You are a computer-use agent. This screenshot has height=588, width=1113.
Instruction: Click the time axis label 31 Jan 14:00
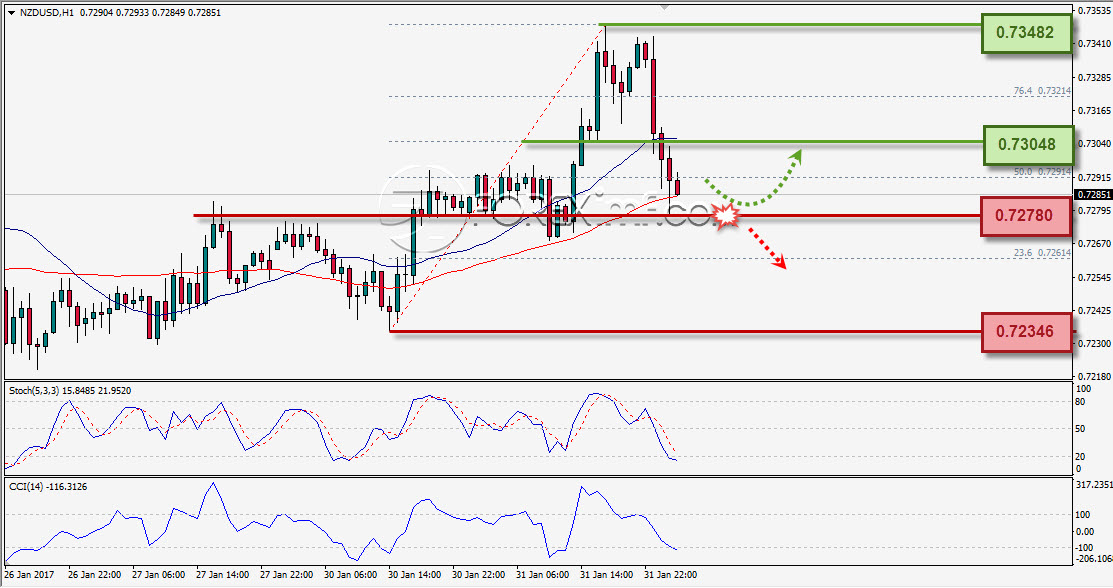point(606,575)
